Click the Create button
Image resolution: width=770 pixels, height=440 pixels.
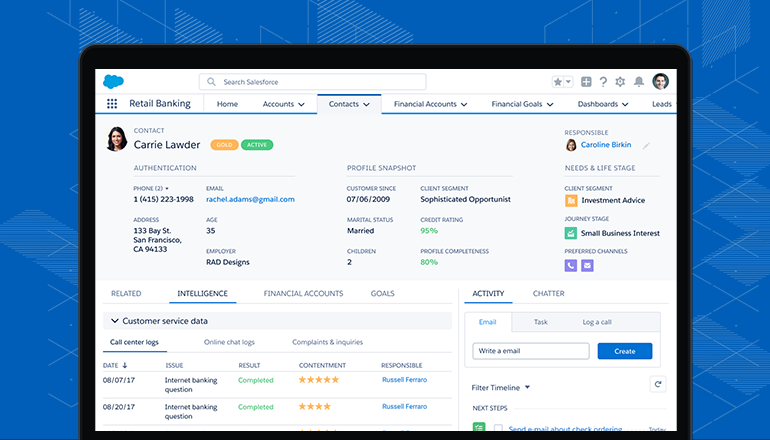(625, 351)
